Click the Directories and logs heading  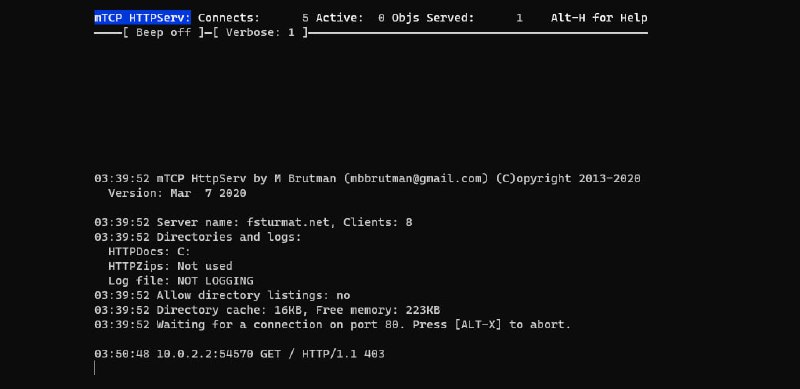tap(229, 237)
